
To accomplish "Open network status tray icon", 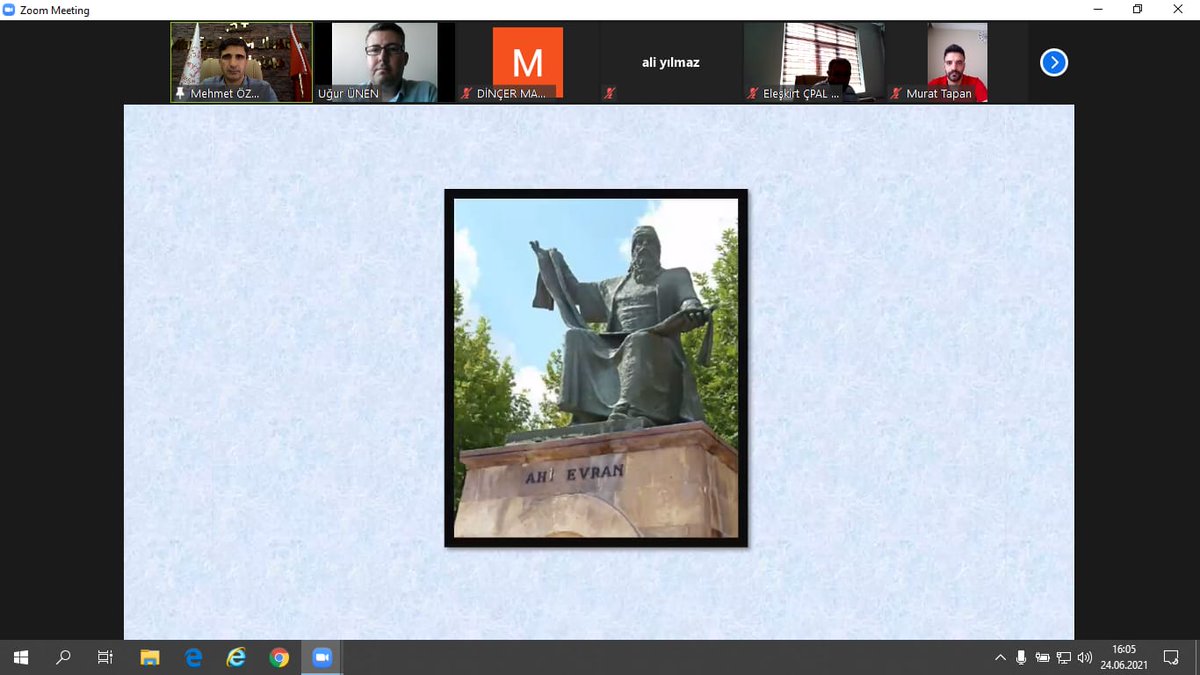I will [1064, 657].
